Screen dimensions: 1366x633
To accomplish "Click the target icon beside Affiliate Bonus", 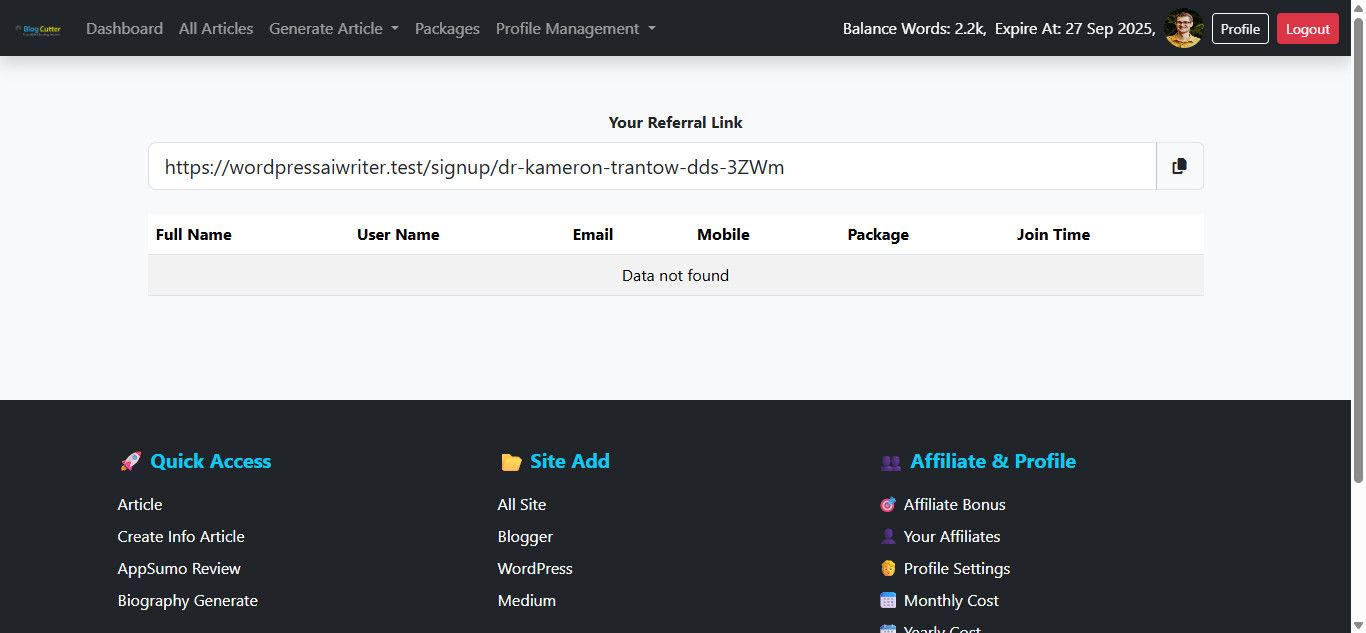I will coord(888,505).
